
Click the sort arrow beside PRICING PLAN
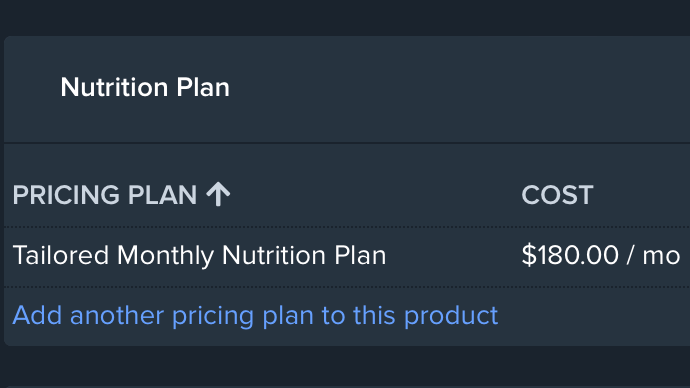218,194
